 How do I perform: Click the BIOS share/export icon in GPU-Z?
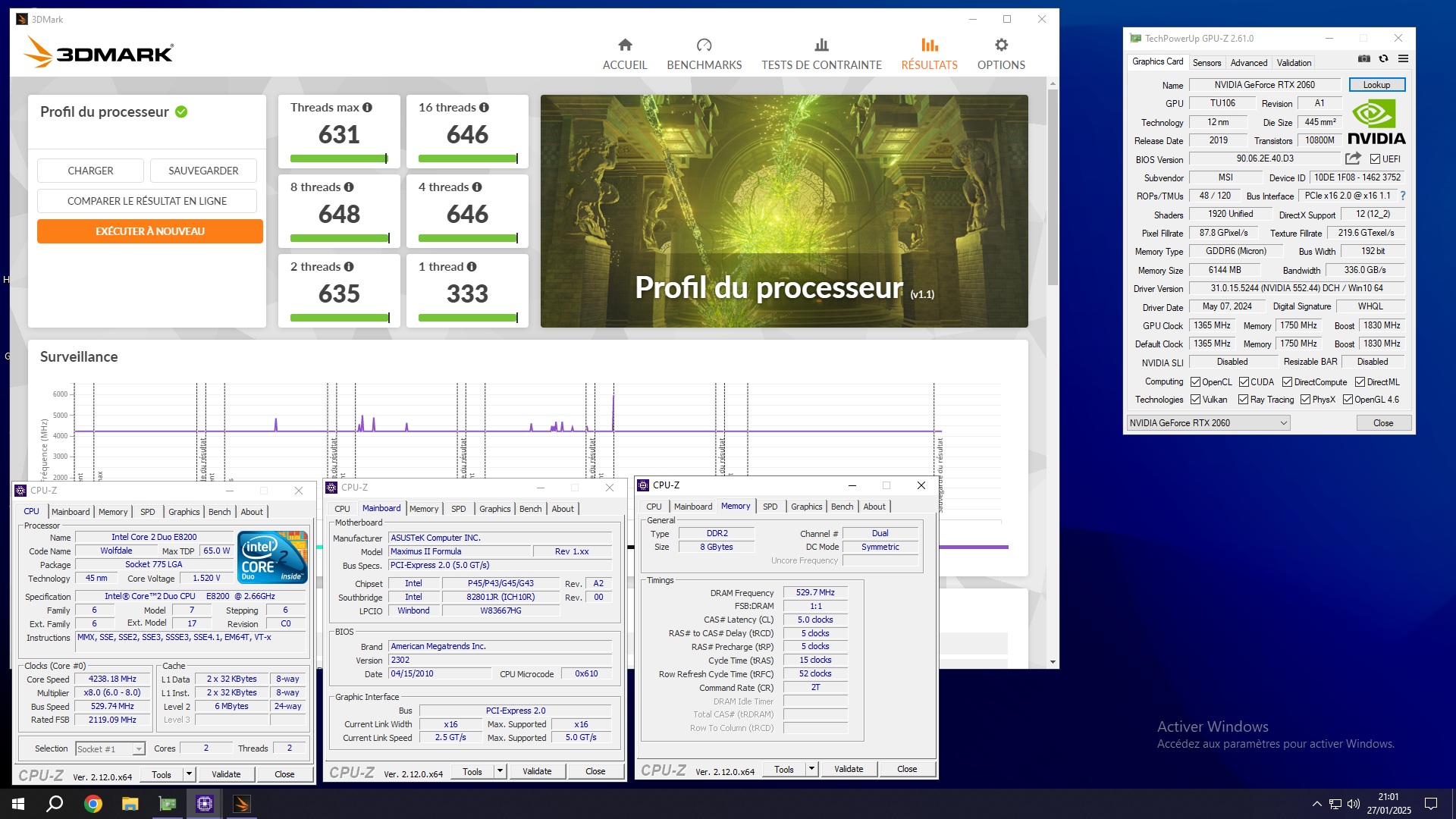click(x=1353, y=158)
